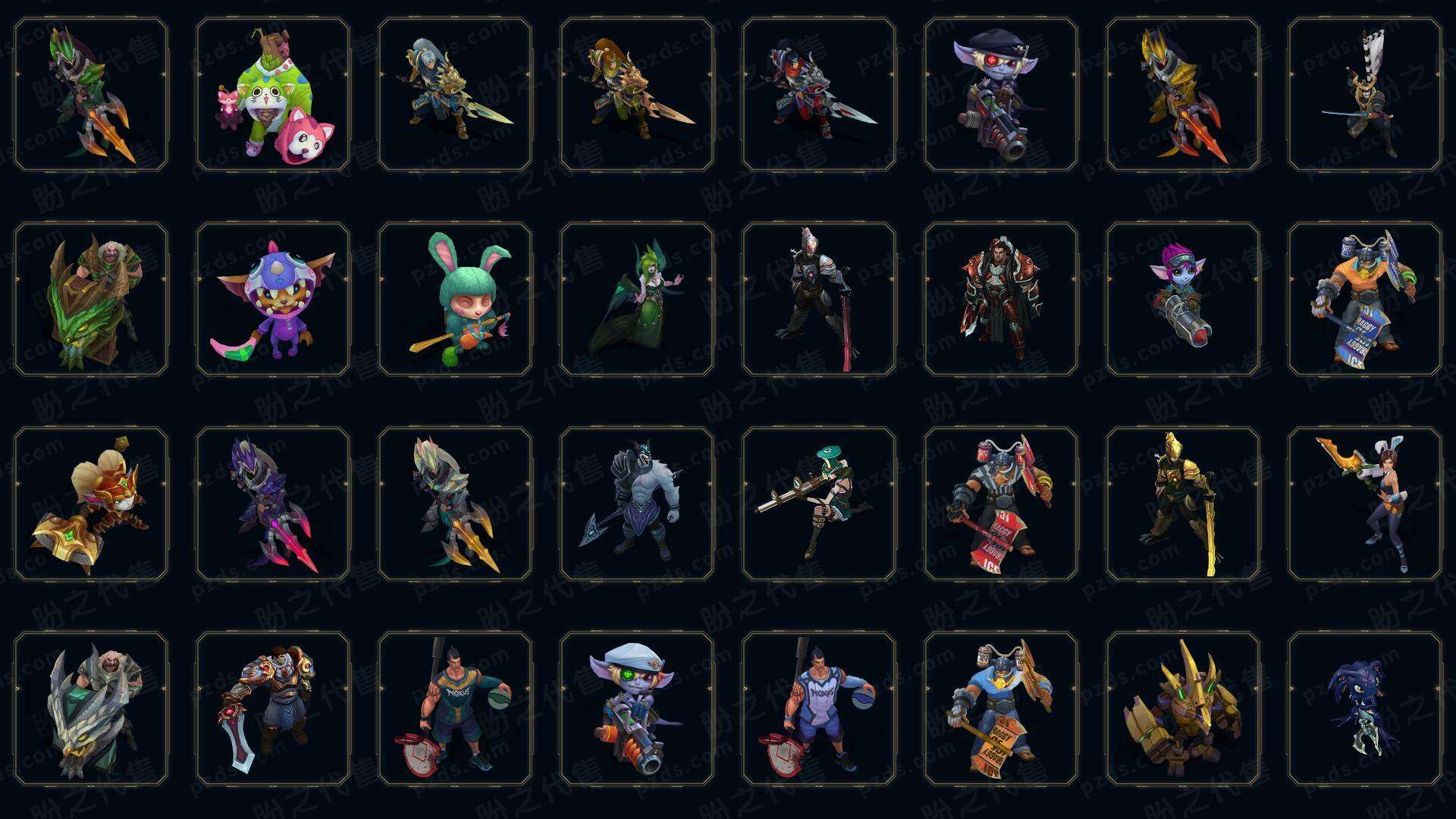This screenshot has width=1456, height=819.
Task: Open the golden stone golem skin
Action: pos(1183,709)
